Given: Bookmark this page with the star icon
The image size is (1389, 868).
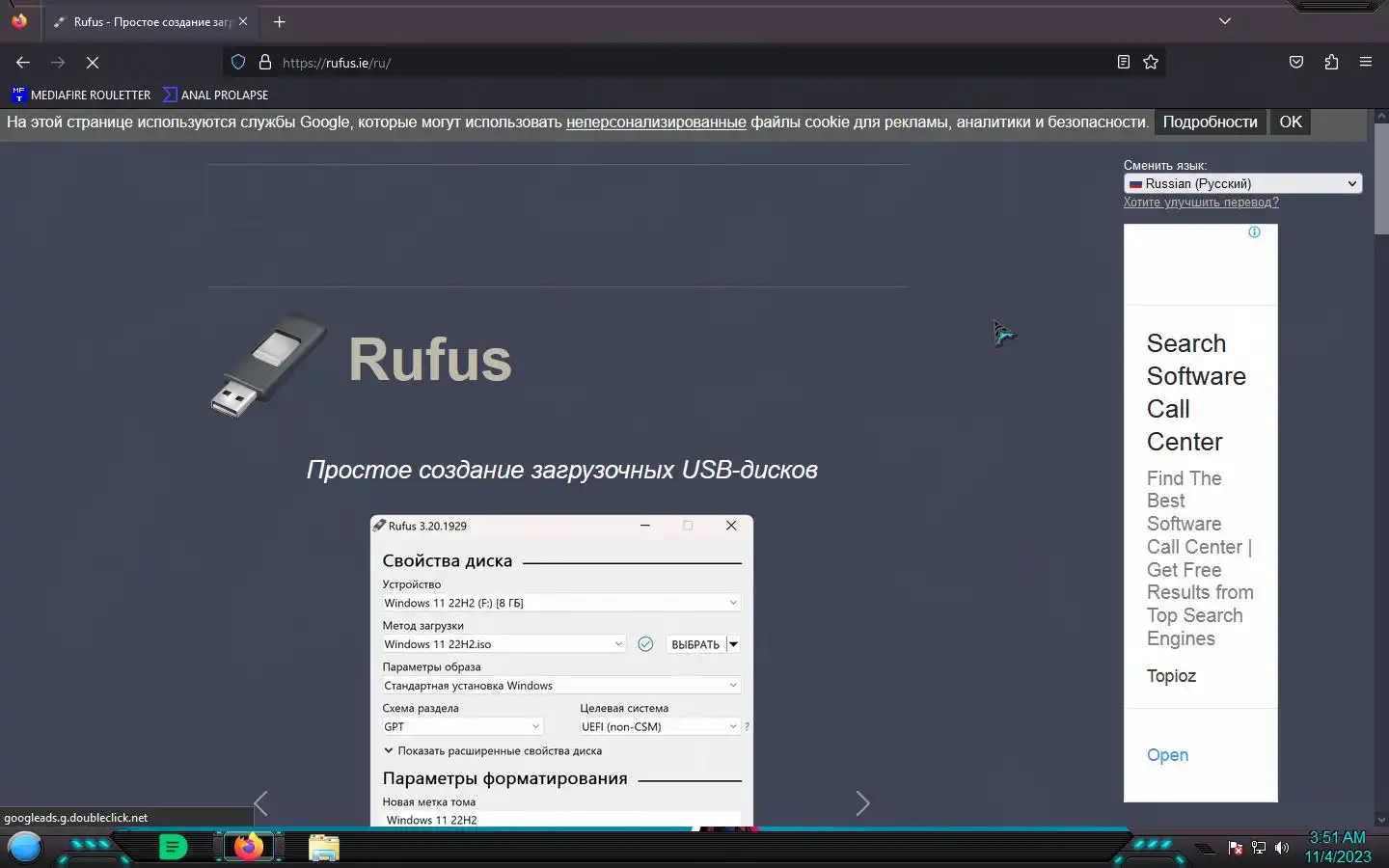Looking at the screenshot, I should click(x=1151, y=62).
